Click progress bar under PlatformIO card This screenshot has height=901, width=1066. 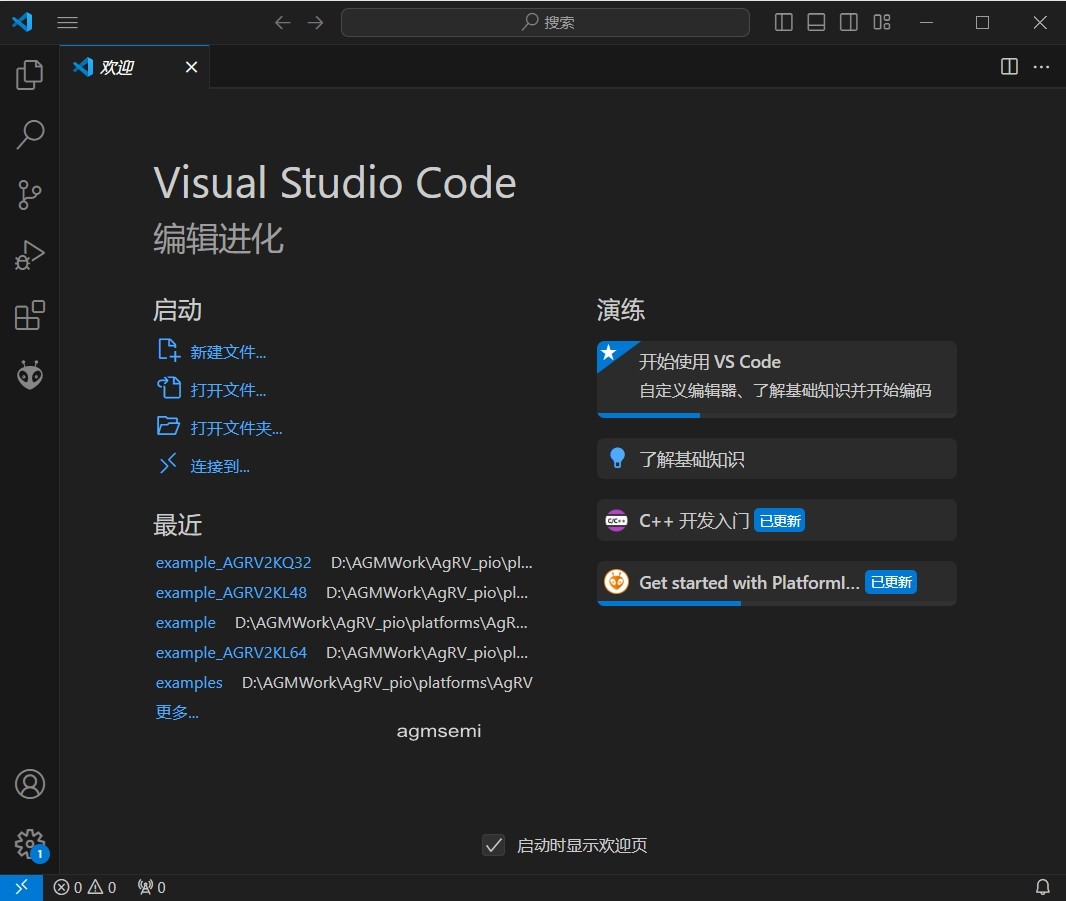click(776, 603)
